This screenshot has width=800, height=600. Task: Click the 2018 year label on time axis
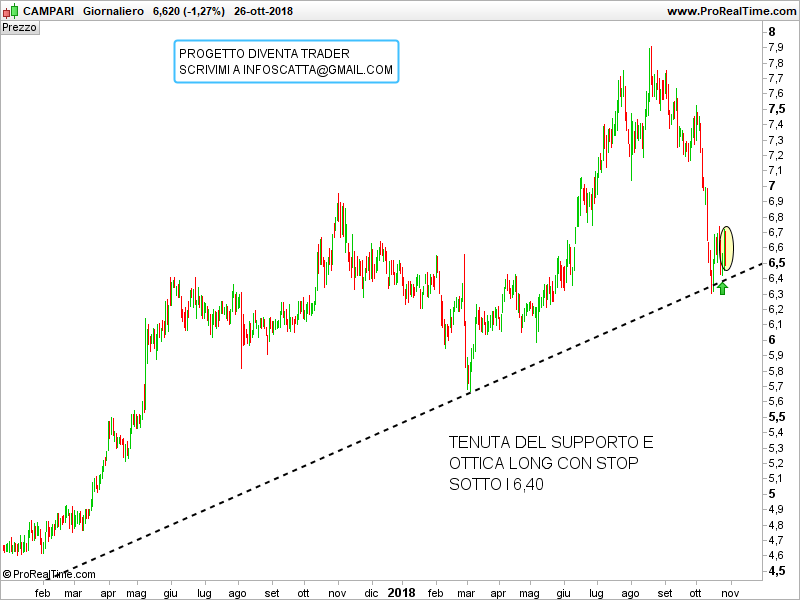coord(401,592)
